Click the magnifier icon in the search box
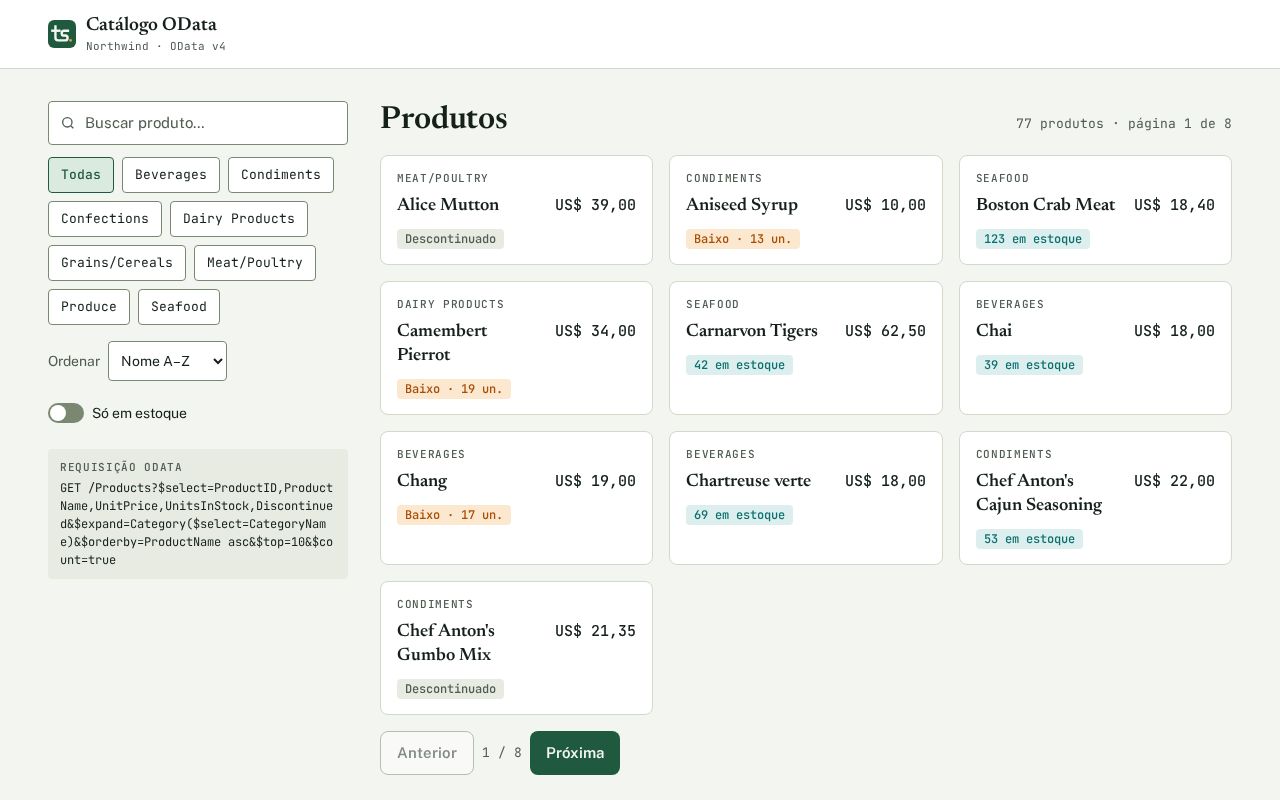Viewport: 1280px width, 800px height. (68, 123)
